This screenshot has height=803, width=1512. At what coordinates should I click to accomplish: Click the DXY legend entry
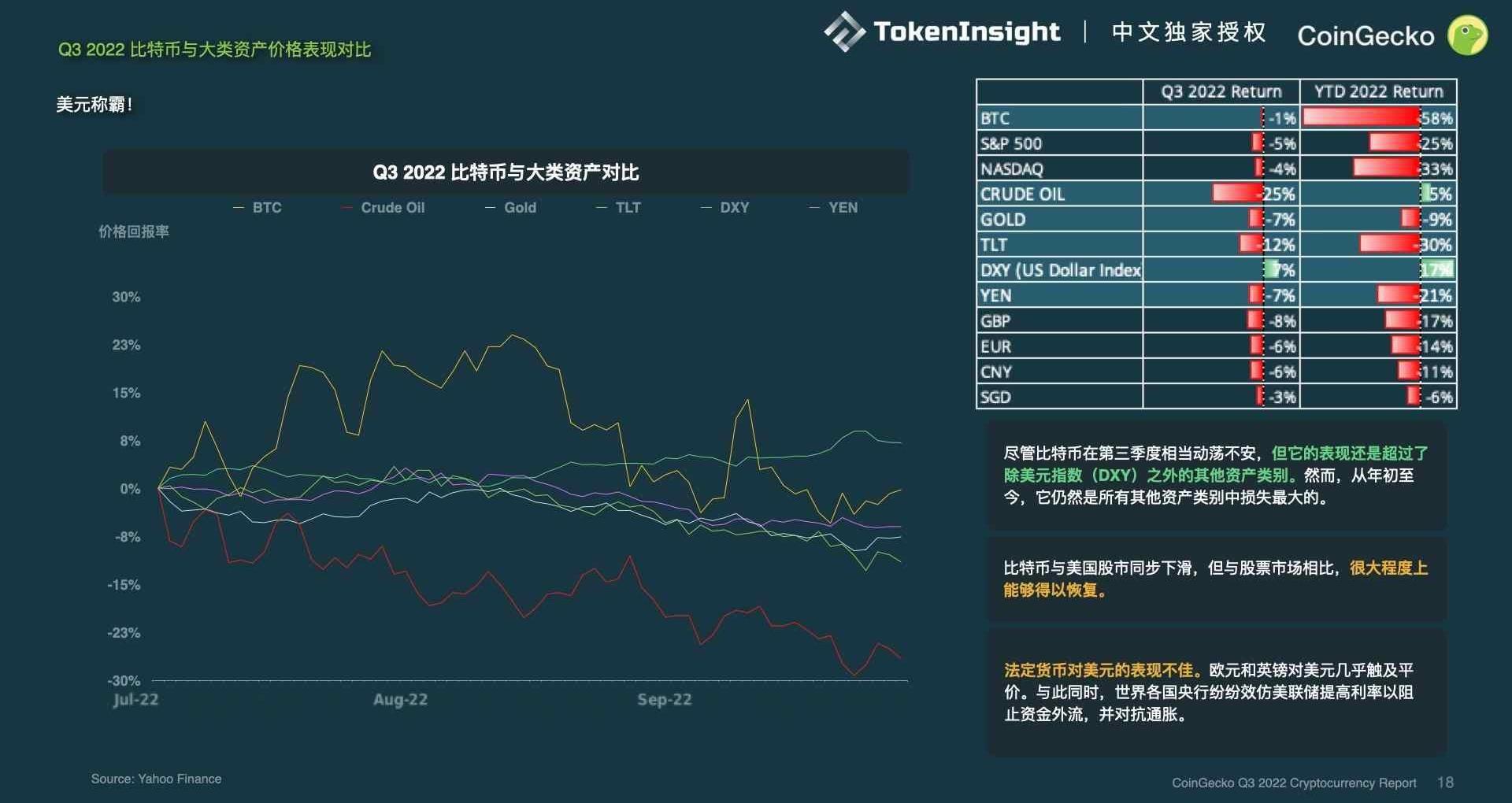[725, 208]
